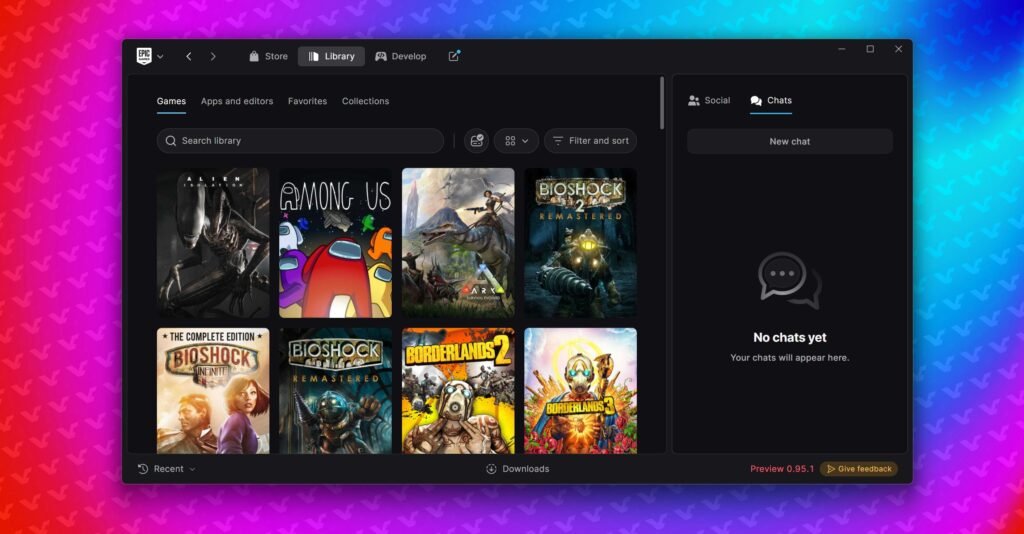Viewport: 1024px width, 534px height.
Task: Go back with the left arrow
Action: pos(189,57)
